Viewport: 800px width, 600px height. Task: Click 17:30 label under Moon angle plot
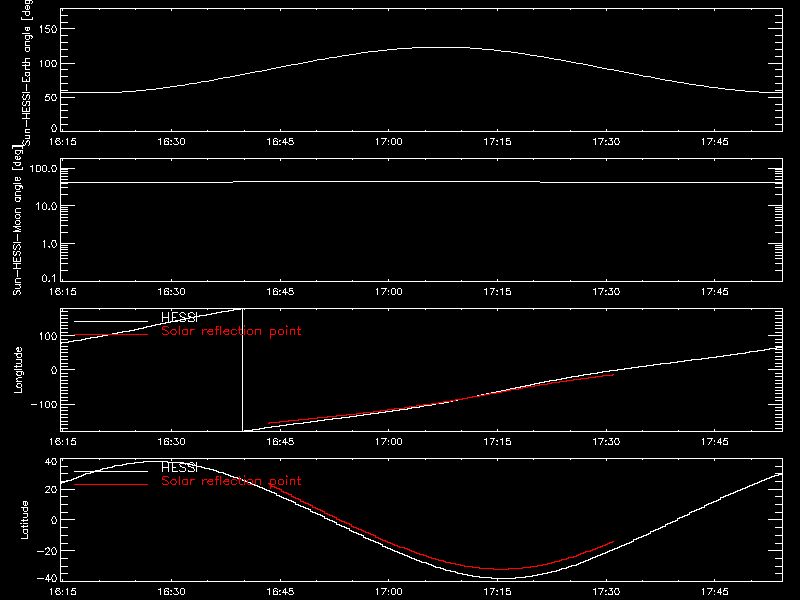pos(606,292)
